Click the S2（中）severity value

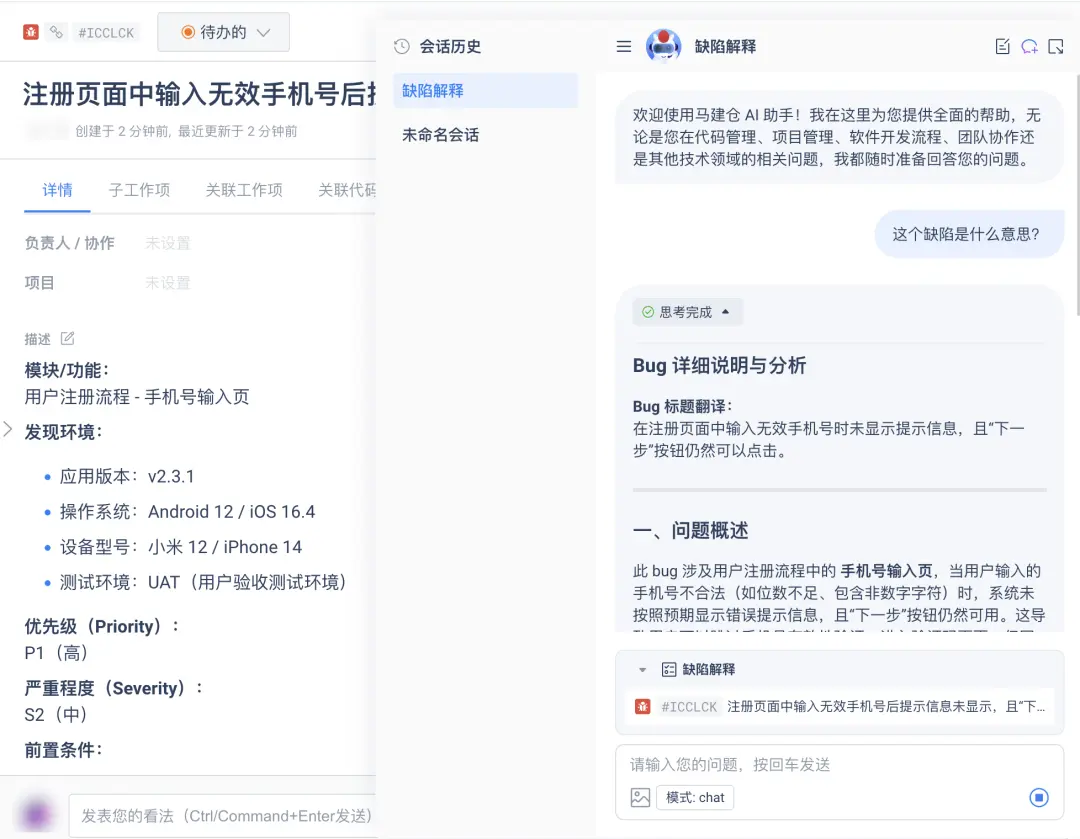[56, 714]
